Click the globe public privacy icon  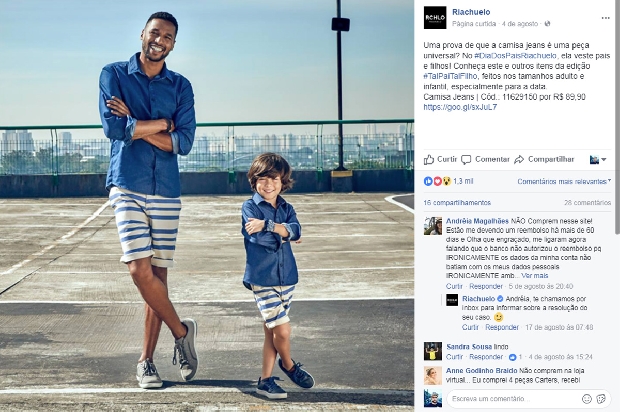coord(547,24)
